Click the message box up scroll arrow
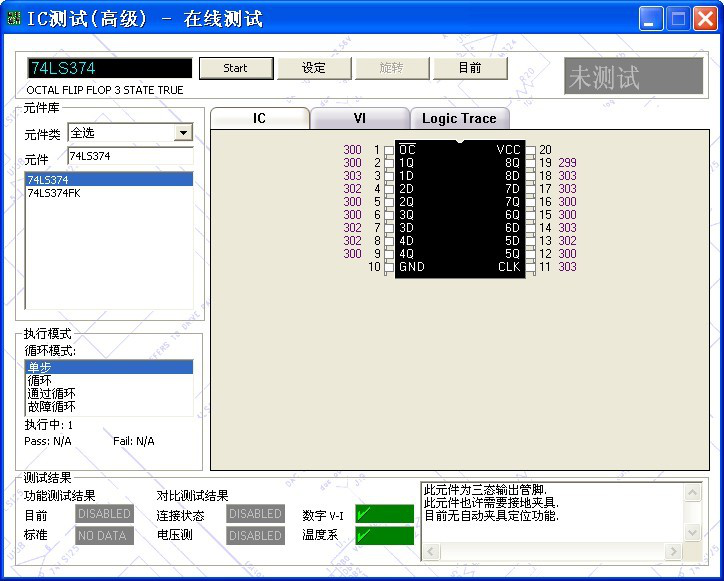Screen dimensions: 724x581 (692, 492)
